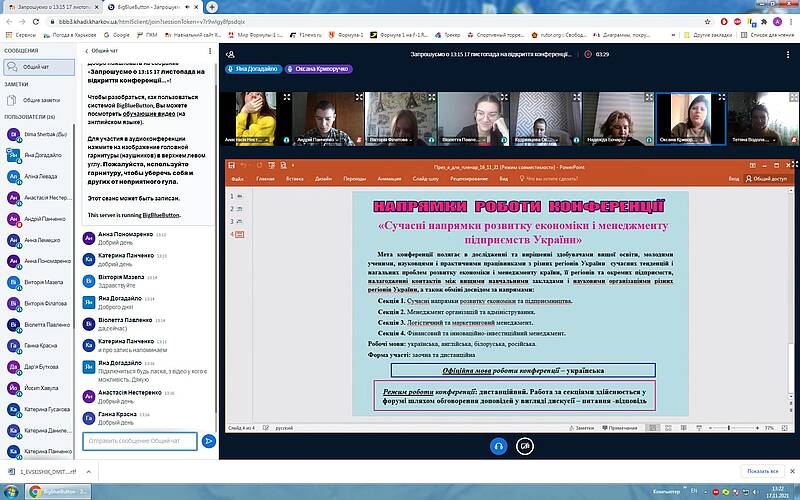The image size is (800, 500).
Task: Click talking indicator Яна Догадайло
Action: [254, 69]
